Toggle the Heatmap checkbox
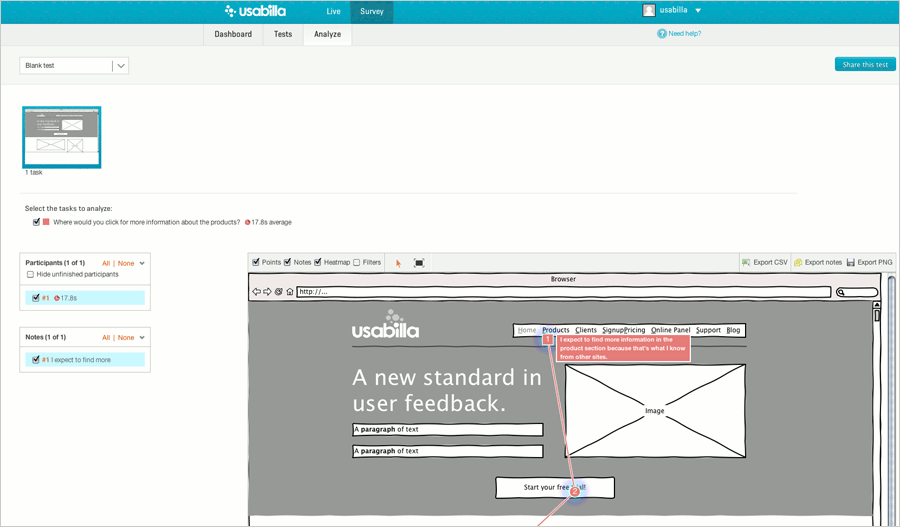The width and height of the screenshot is (900, 527). tap(318, 262)
